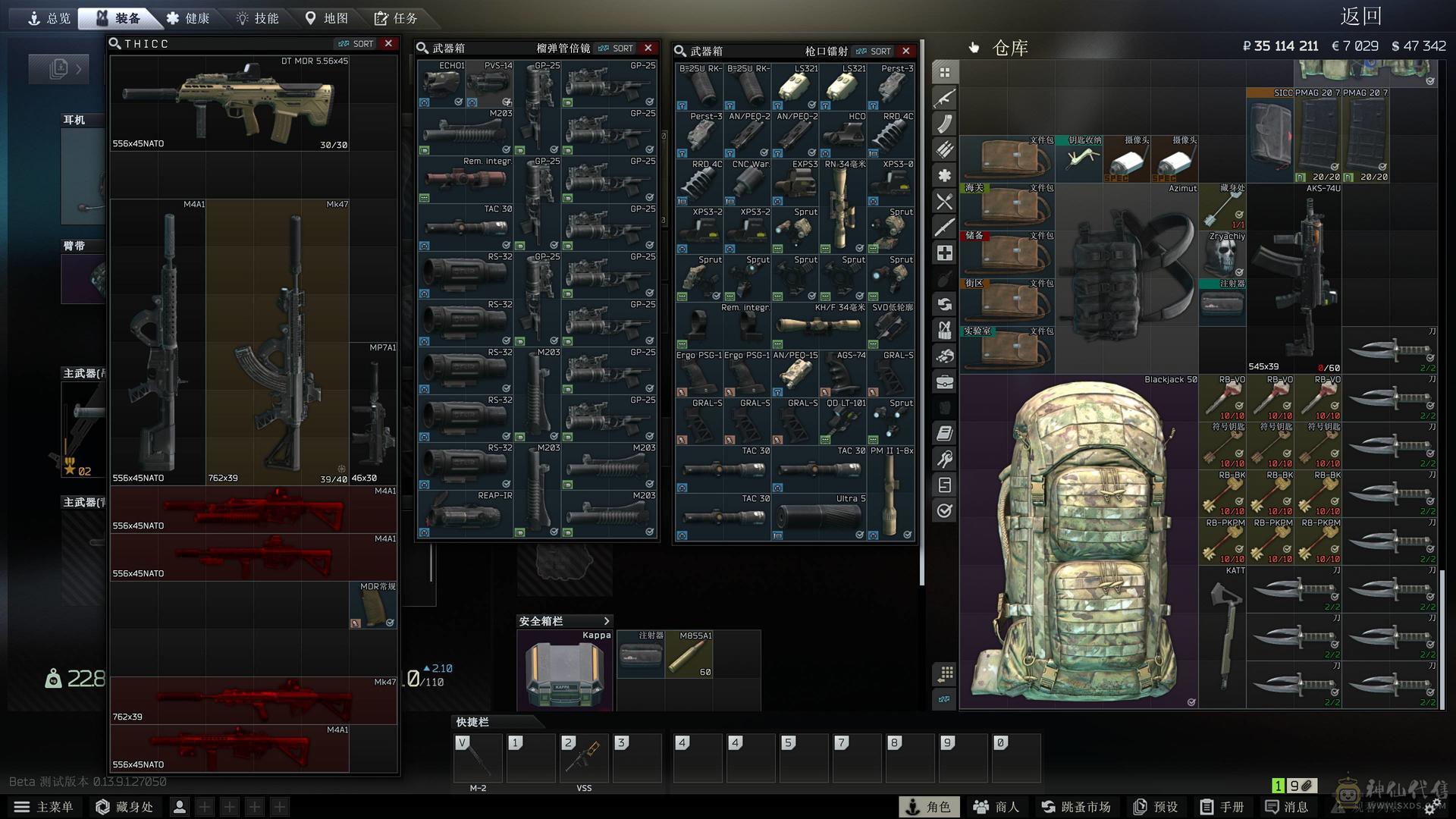This screenshot has width=1456, height=819.
Task: Filter stash by money handshake icon
Action: [944, 356]
